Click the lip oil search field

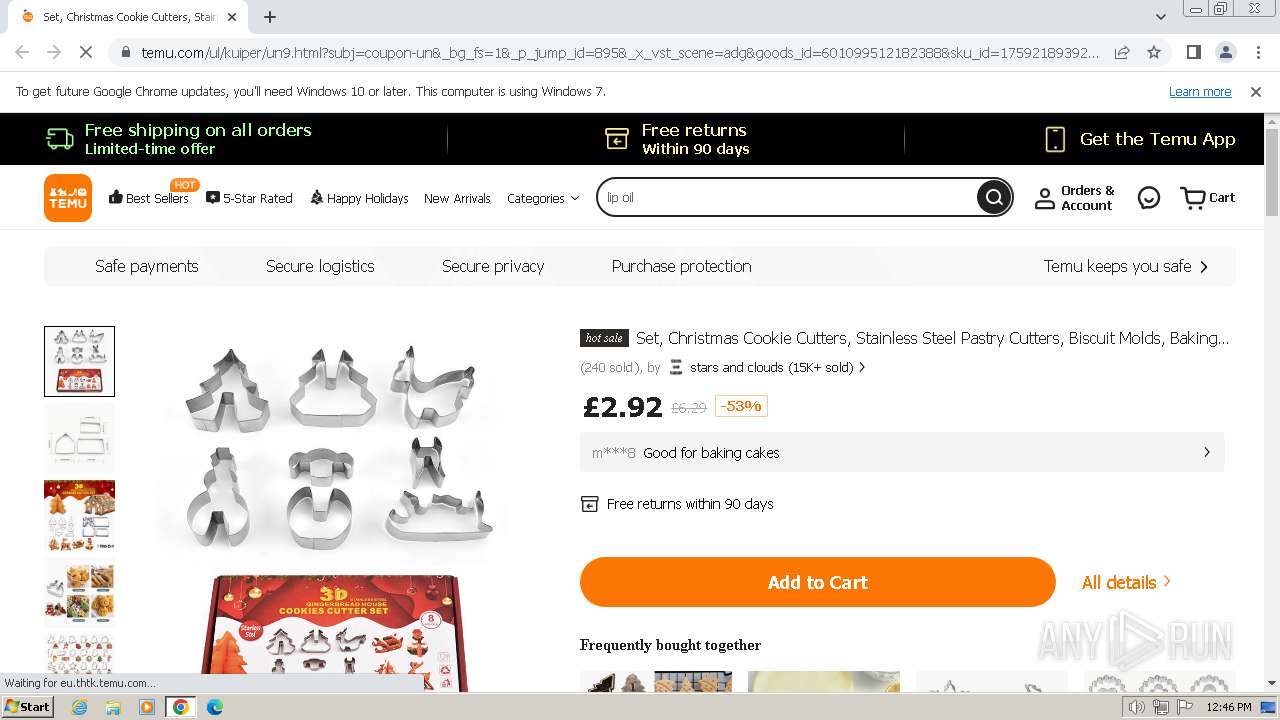tap(785, 198)
